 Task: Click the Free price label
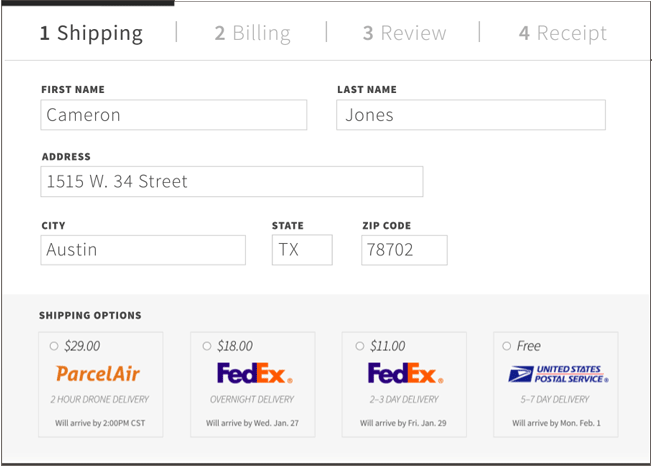click(x=529, y=346)
